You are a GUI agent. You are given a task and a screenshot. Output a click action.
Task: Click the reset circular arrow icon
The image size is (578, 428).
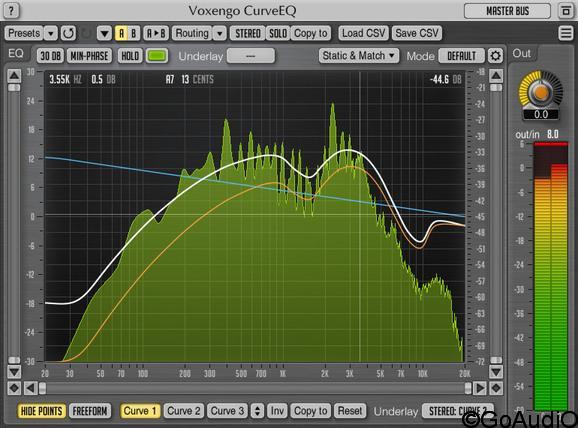[68, 34]
